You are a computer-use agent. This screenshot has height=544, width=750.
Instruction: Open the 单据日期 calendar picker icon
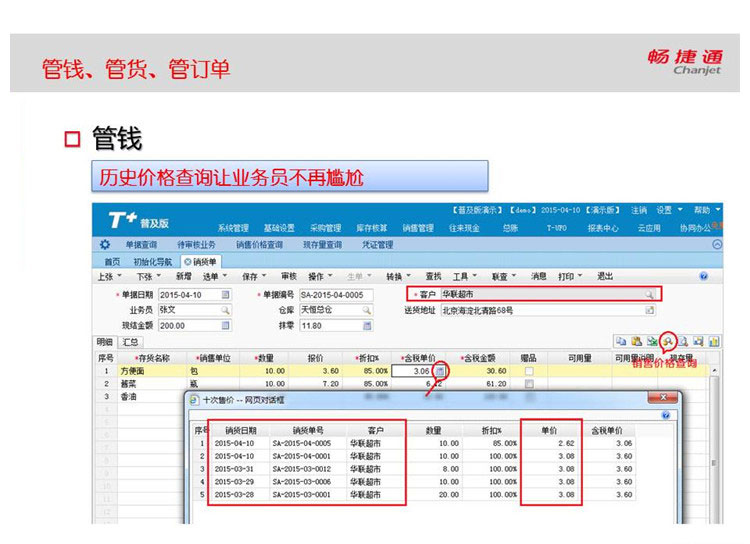coord(225,295)
